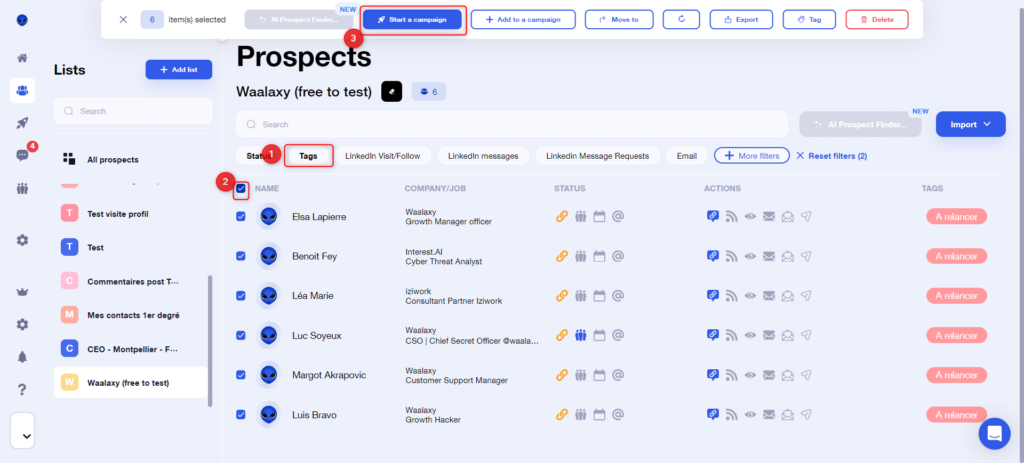Click the red Delete button
Image resolution: width=1024 pixels, height=463 pixels.
877,20
